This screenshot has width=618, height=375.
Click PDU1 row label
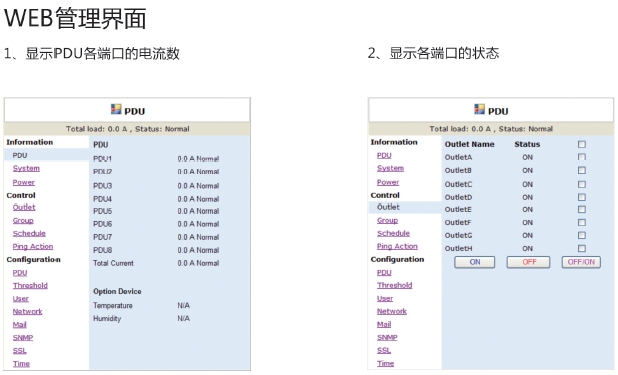[x=102, y=159]
